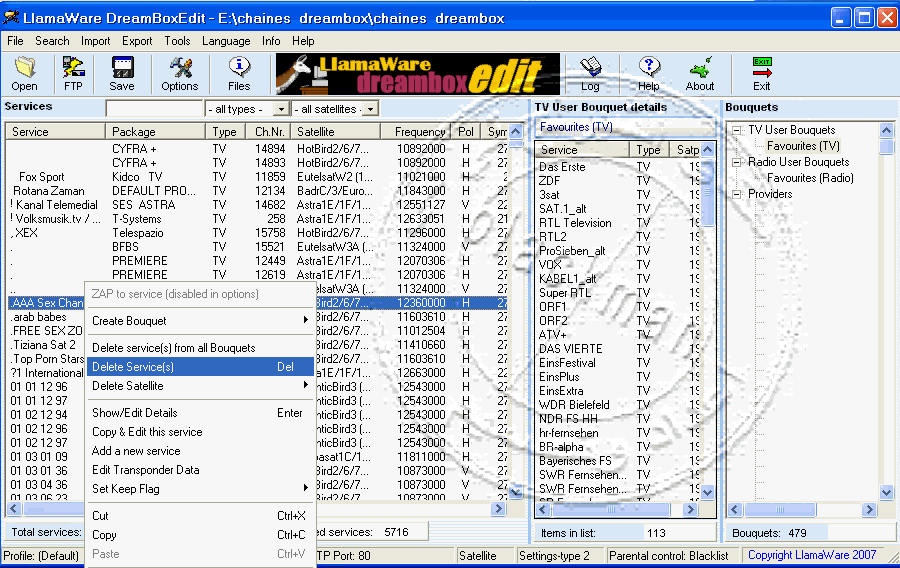900x568 pixels.
Task: Open the Tools menu
Action: coord(177,41)
